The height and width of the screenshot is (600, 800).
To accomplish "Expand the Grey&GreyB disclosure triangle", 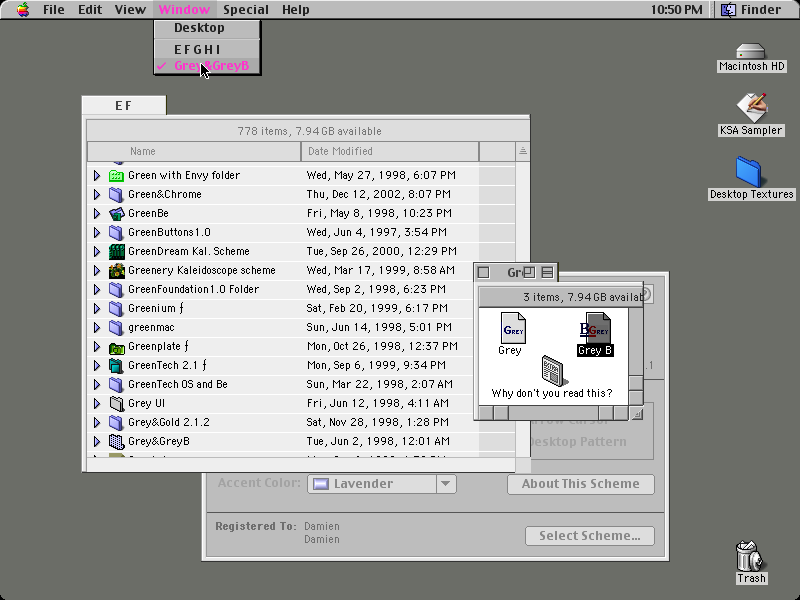I will point(97,442).
